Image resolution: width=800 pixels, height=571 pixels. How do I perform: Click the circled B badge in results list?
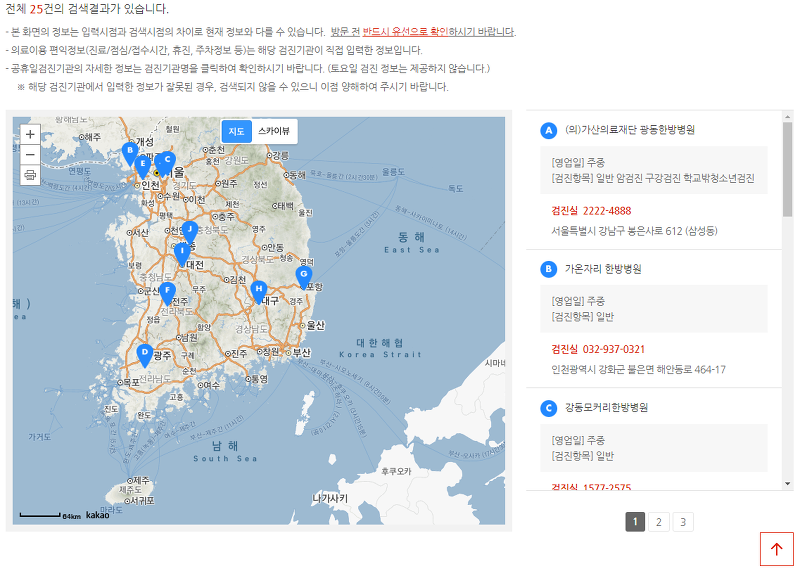coord(548,269)
